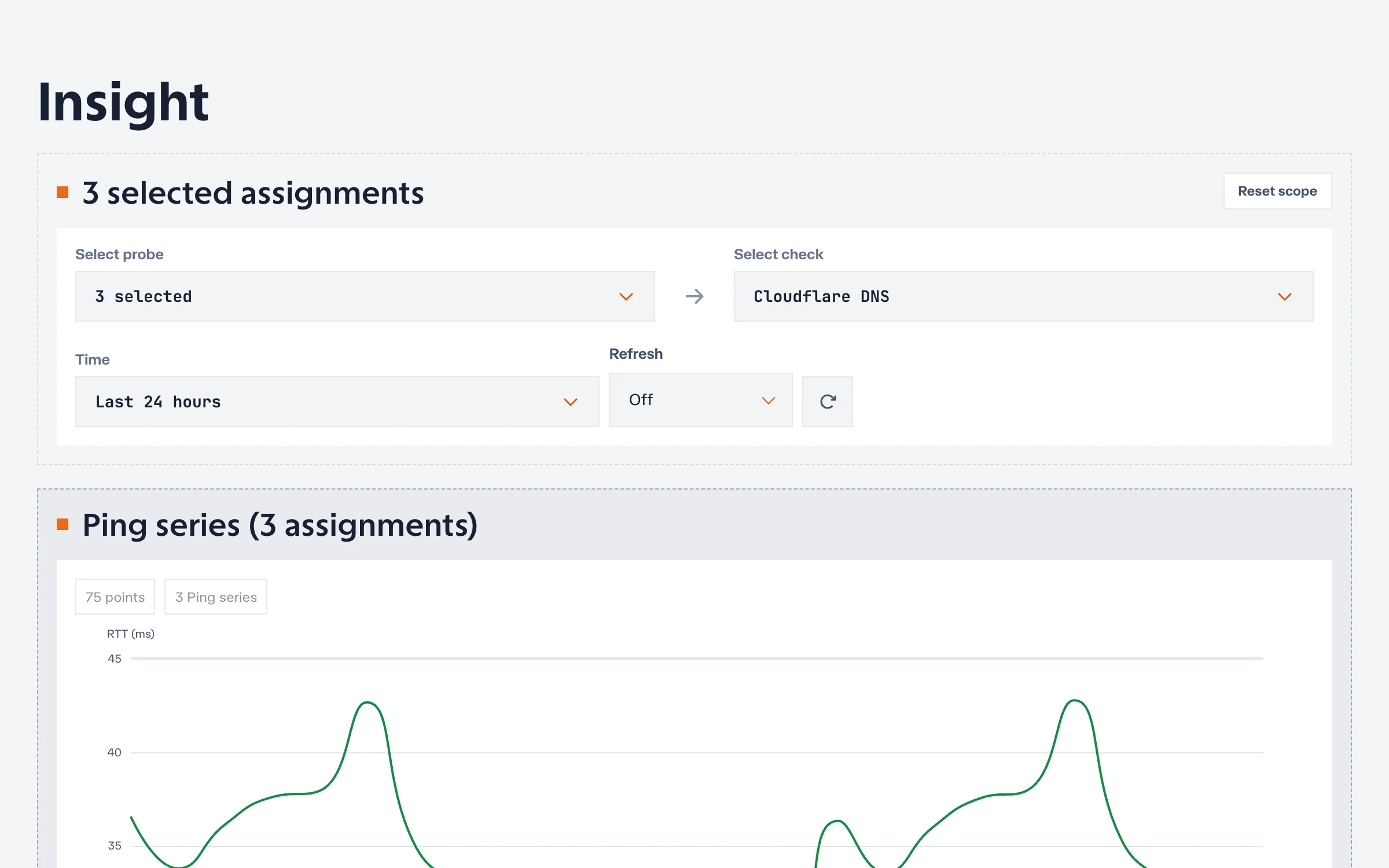Screen dimensions: 1389x868
Task: Click the 40 value on the chart axis
Action: (x=115, y=752)
